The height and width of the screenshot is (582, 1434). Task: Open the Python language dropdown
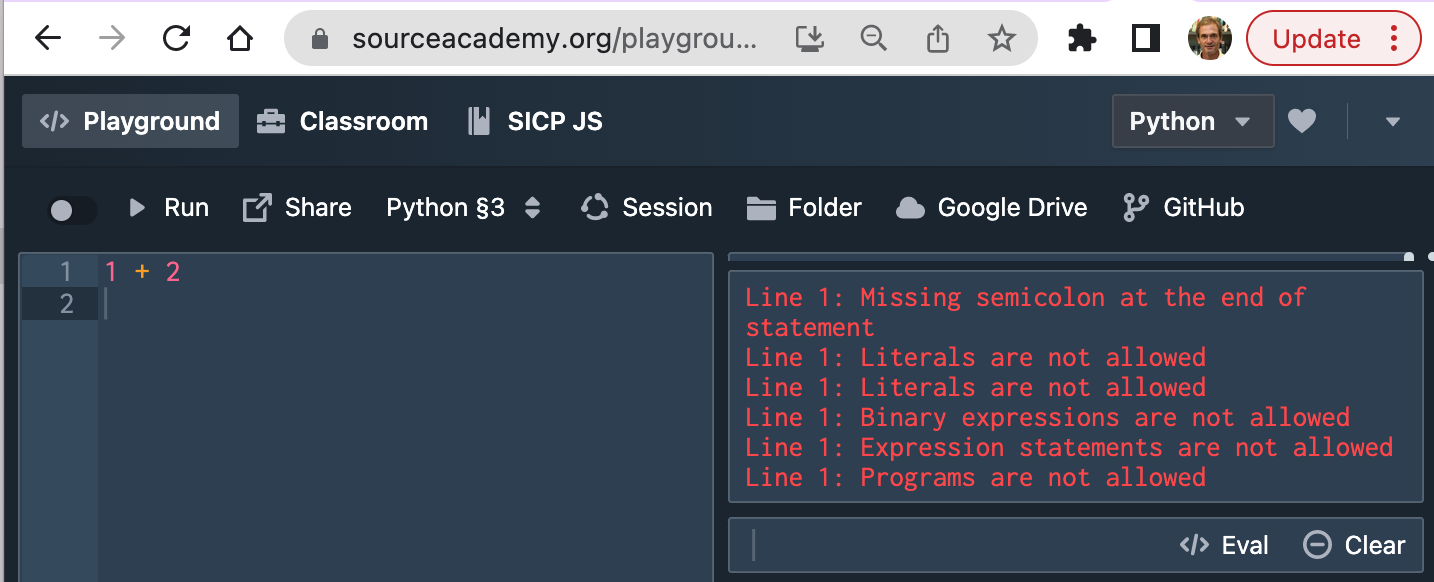1192,121
